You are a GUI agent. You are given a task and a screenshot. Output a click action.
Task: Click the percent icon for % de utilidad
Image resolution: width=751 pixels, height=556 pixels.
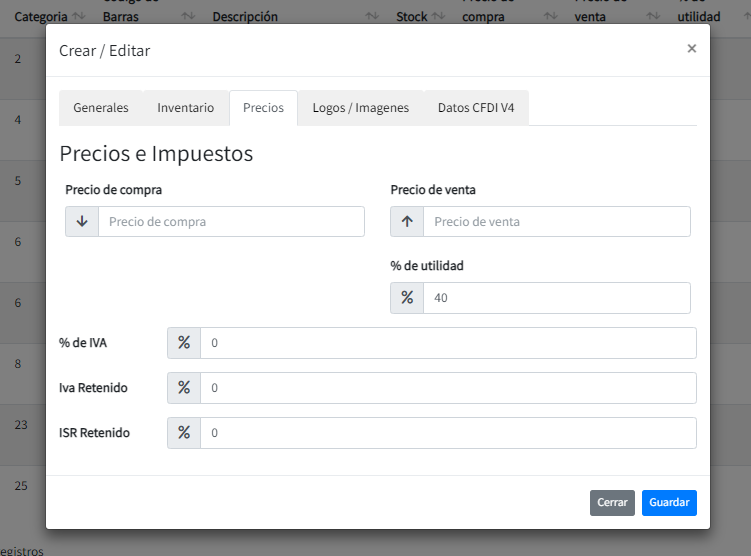tap(407, 297)
